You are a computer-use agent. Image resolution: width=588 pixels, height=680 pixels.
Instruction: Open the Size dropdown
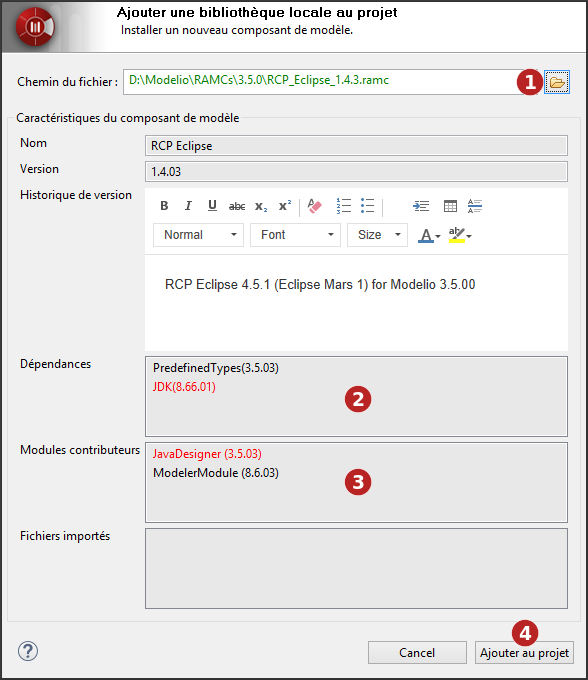377,235
